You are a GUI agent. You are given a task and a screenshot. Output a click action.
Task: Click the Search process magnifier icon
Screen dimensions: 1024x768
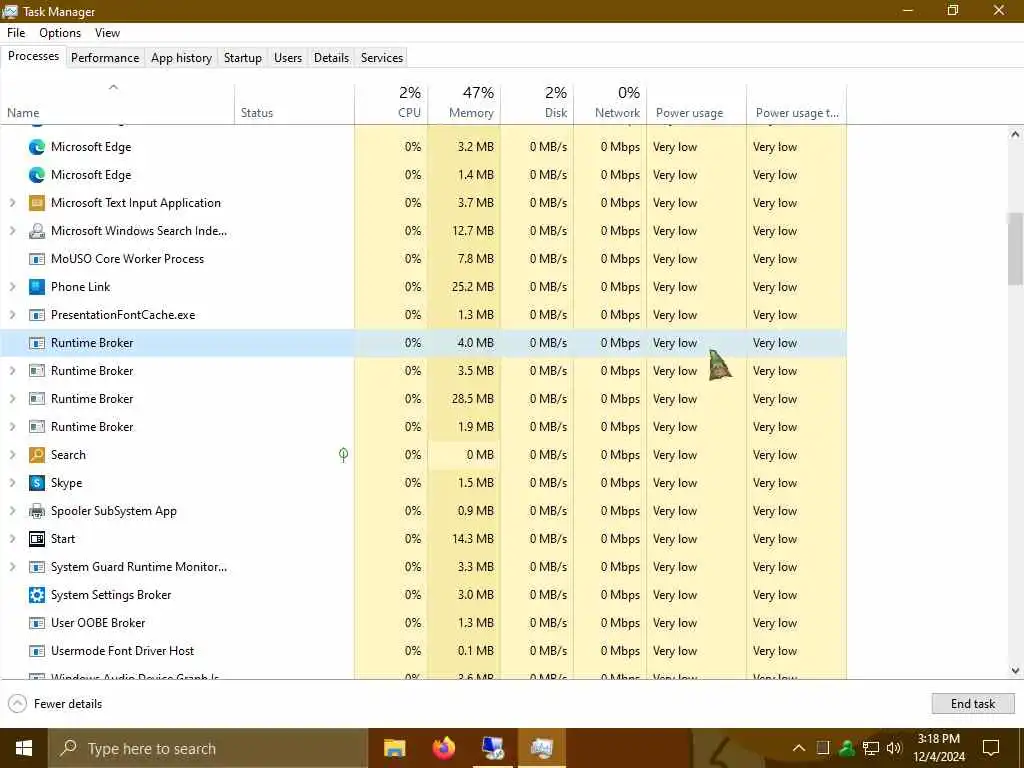(37, 455)
